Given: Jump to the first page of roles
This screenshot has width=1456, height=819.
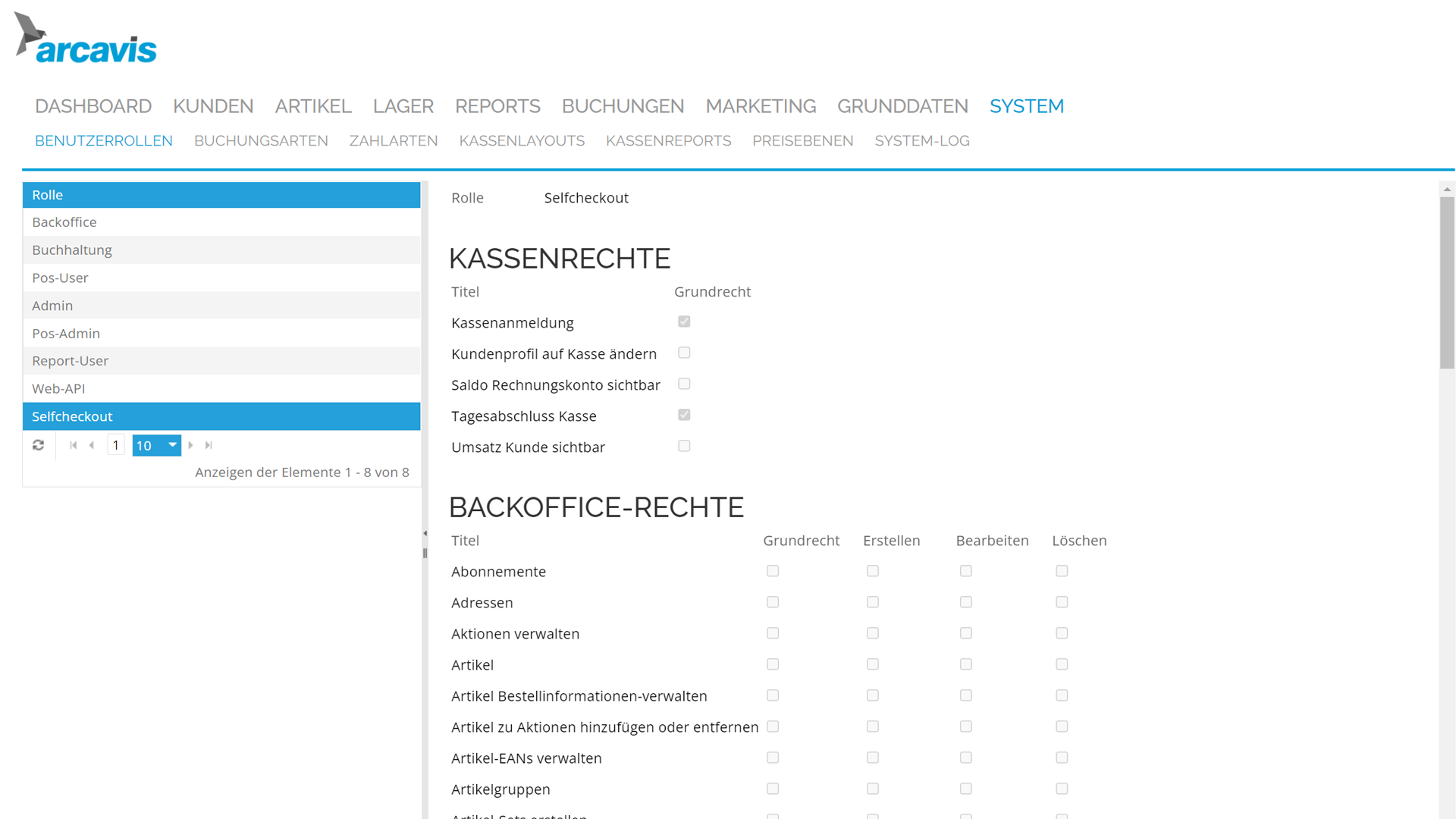Looking at the screenshot, I should point(73,445).
